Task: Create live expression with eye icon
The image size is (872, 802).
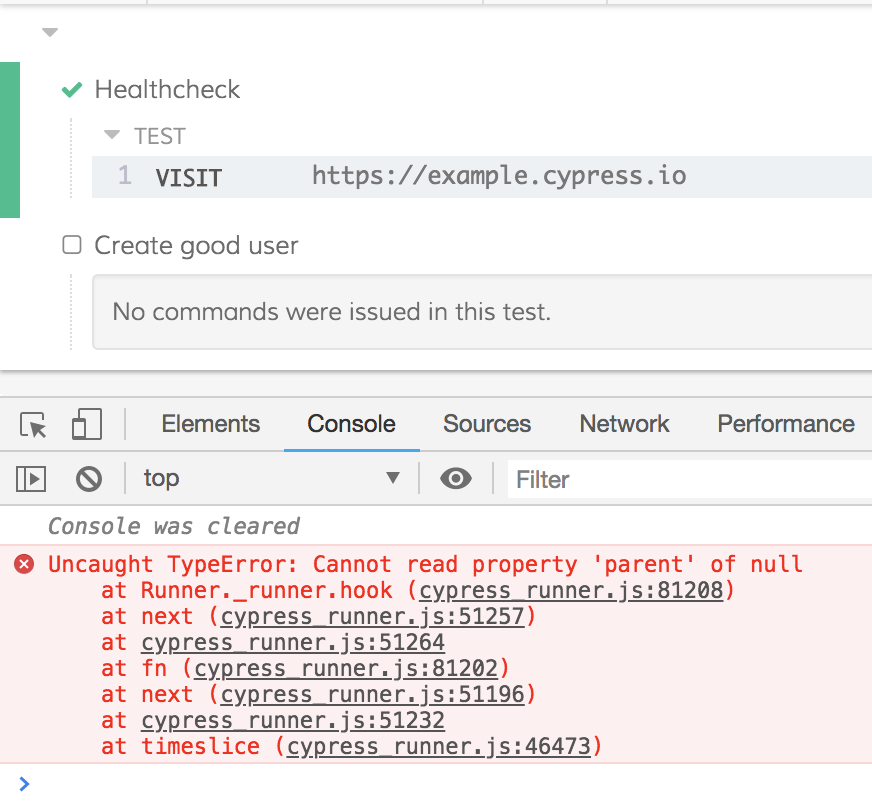Action: pyautogui.click(x=456, y=478)
